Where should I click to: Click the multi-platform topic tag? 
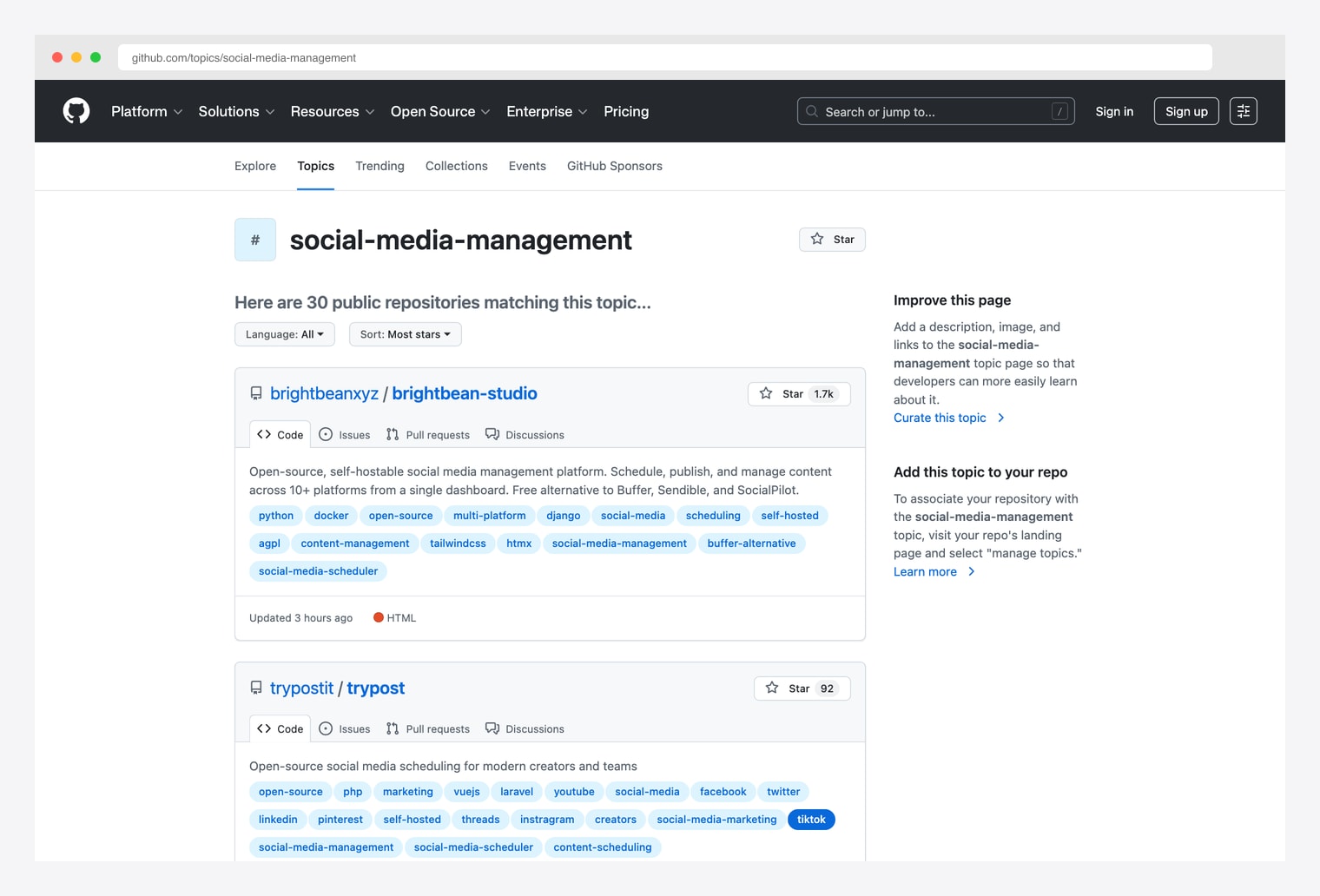[490, 516]
